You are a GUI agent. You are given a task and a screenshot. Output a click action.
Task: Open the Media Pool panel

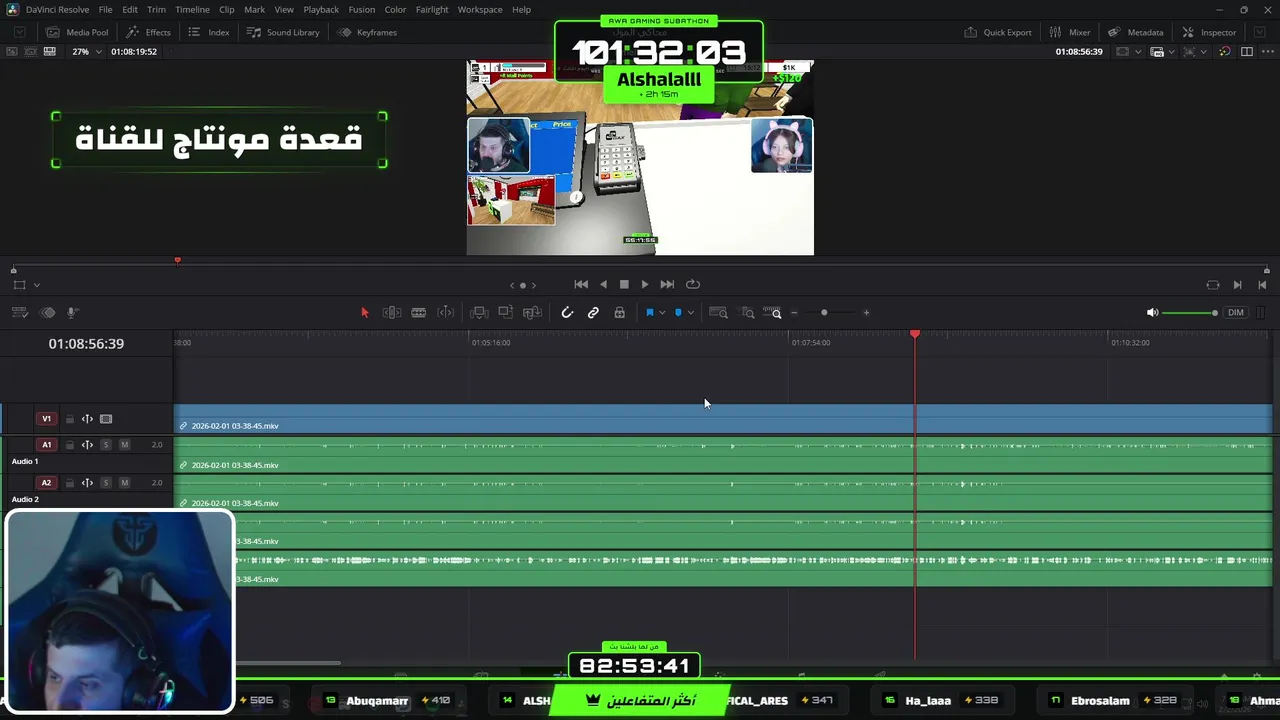coord(76,32)
